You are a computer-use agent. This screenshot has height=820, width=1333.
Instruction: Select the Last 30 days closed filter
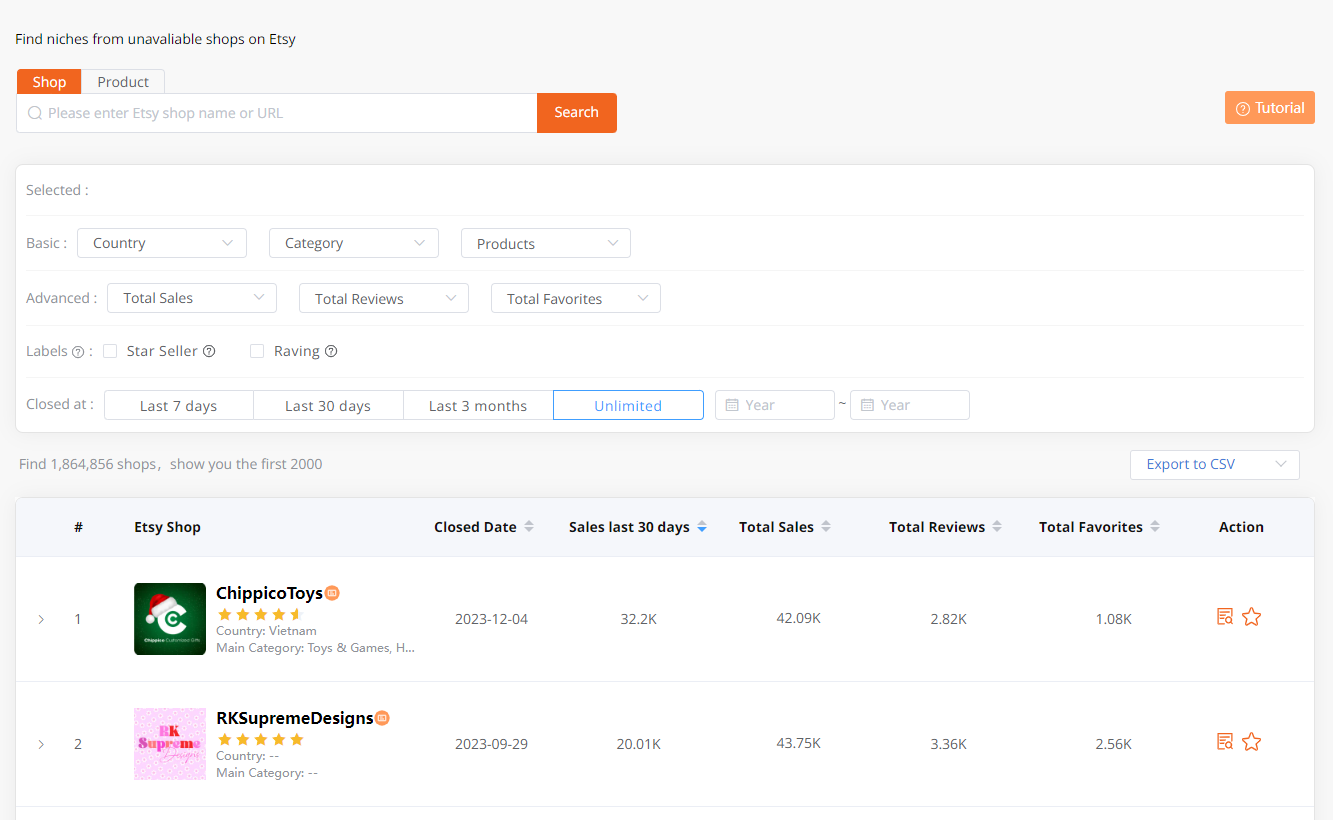click(328, 405)
